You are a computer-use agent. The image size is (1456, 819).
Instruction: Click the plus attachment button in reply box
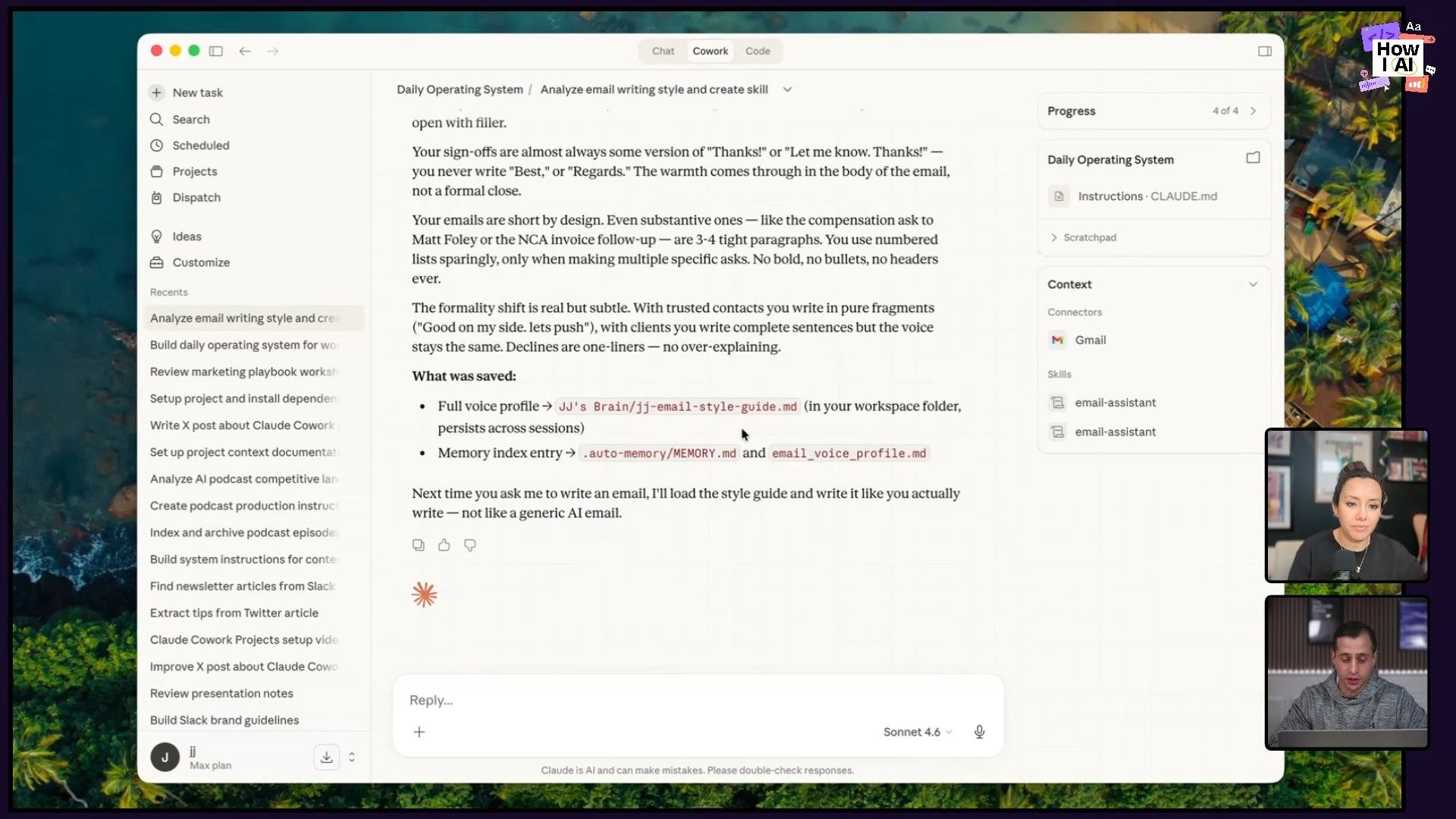point(419,732)
